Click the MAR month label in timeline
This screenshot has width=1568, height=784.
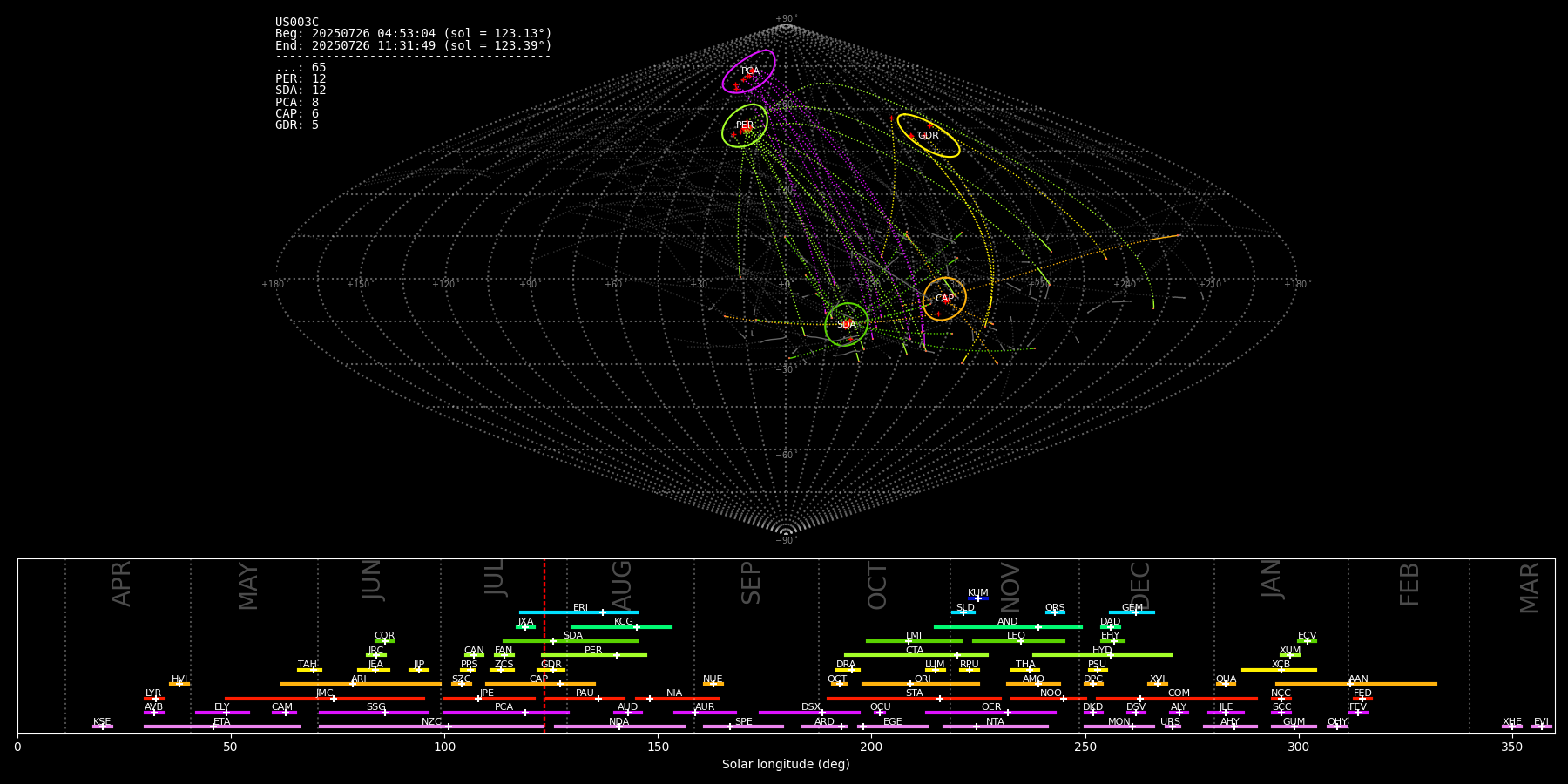pyautogui.click(x=1530, y=588)
